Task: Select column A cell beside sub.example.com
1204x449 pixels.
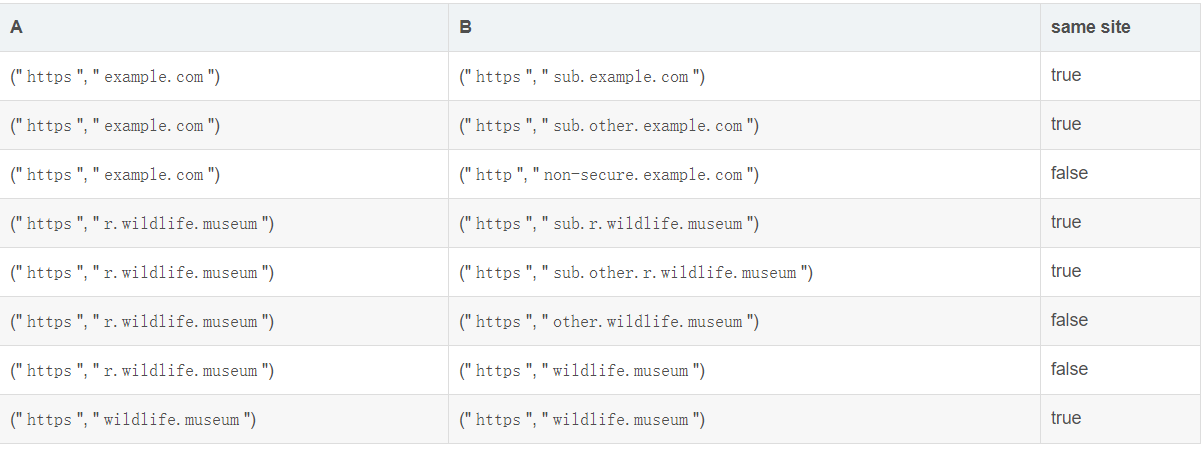Action: pyautogui.click(x=115, y=77)
